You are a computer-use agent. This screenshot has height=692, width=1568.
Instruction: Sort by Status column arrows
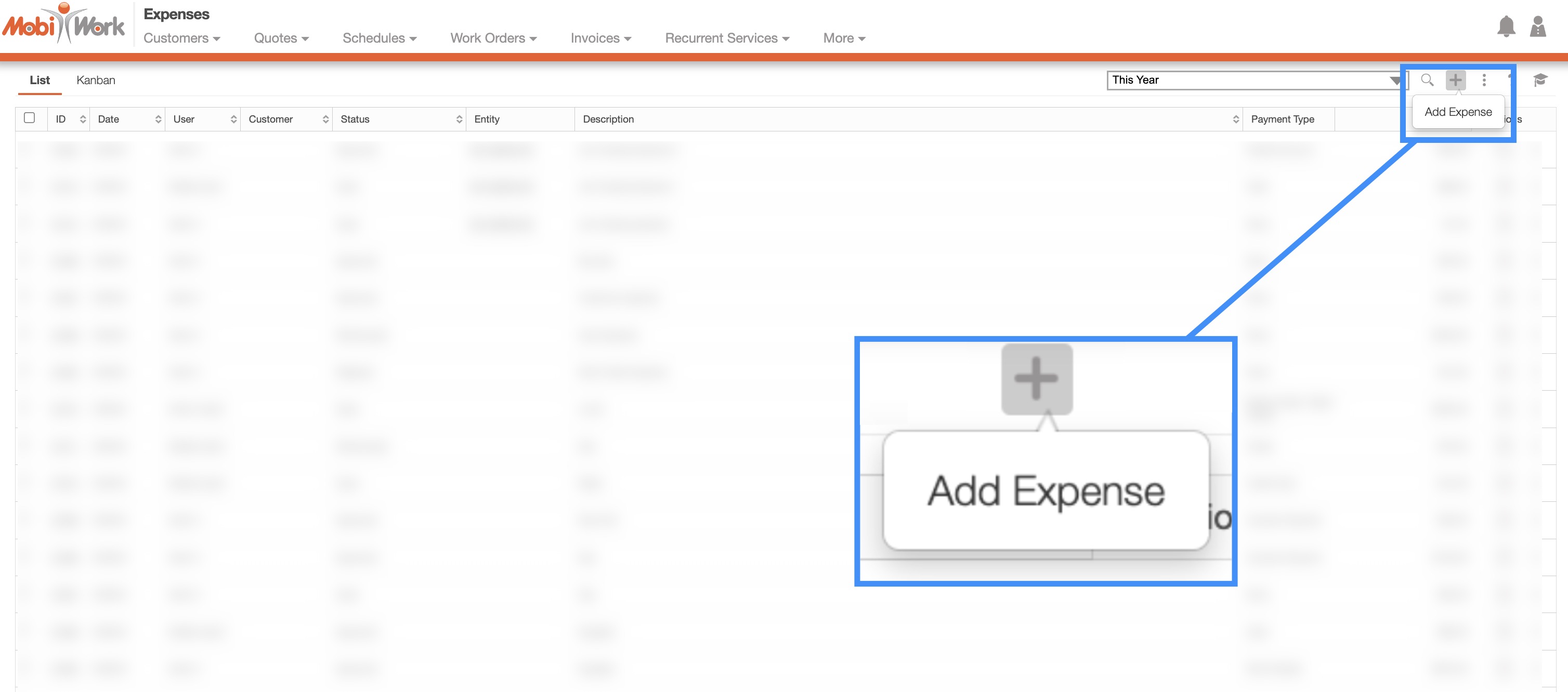[x=459, y=119]
